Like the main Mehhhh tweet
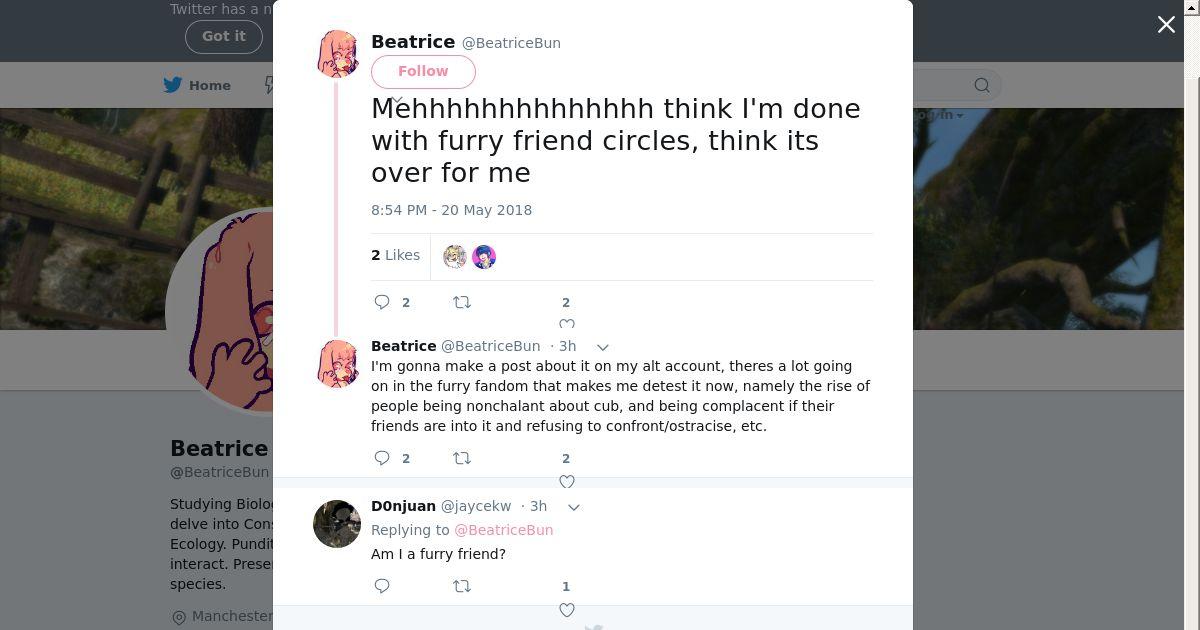The image size is (1200, 630). point(566,323)
